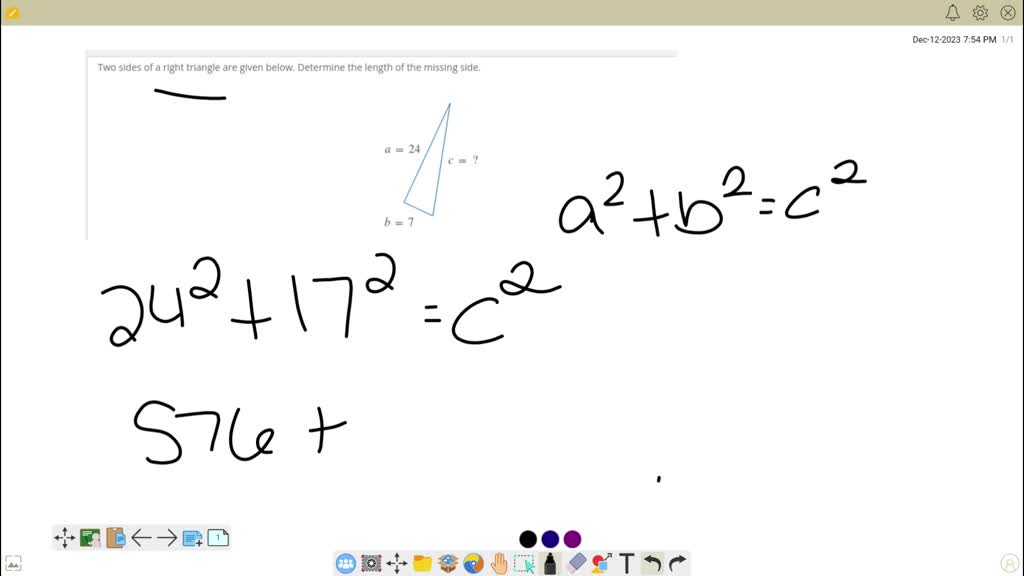Open the notification bell

[952, 12]
